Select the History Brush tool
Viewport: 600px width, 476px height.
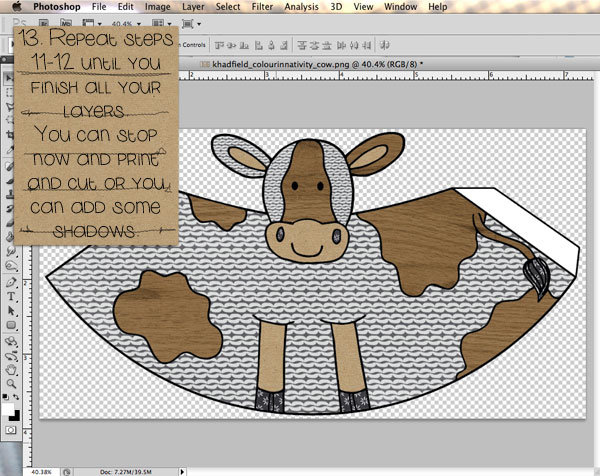pyautogui.click(x=9, y=209)
